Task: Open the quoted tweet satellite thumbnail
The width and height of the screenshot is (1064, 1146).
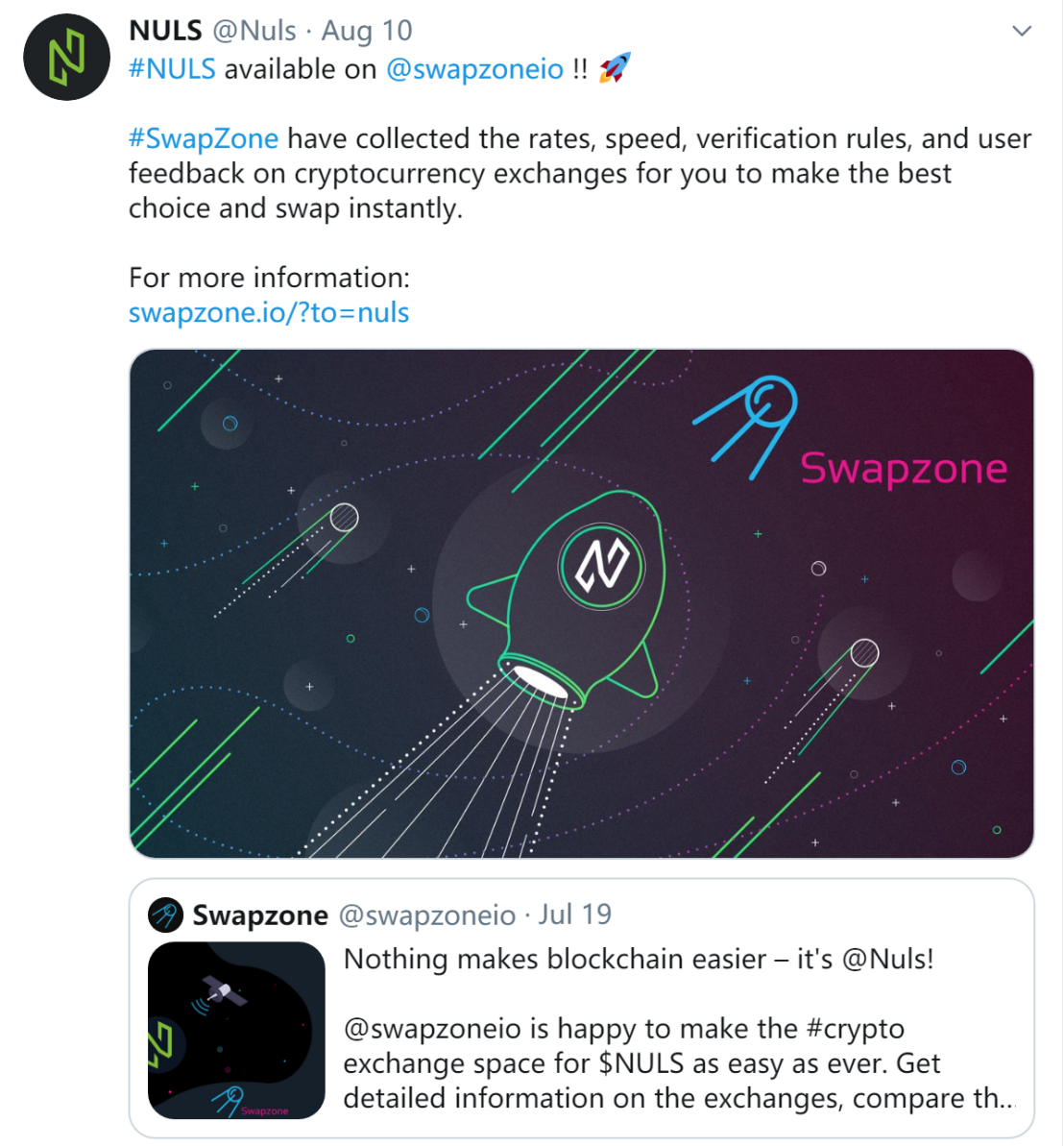Action: [236, 1031]
